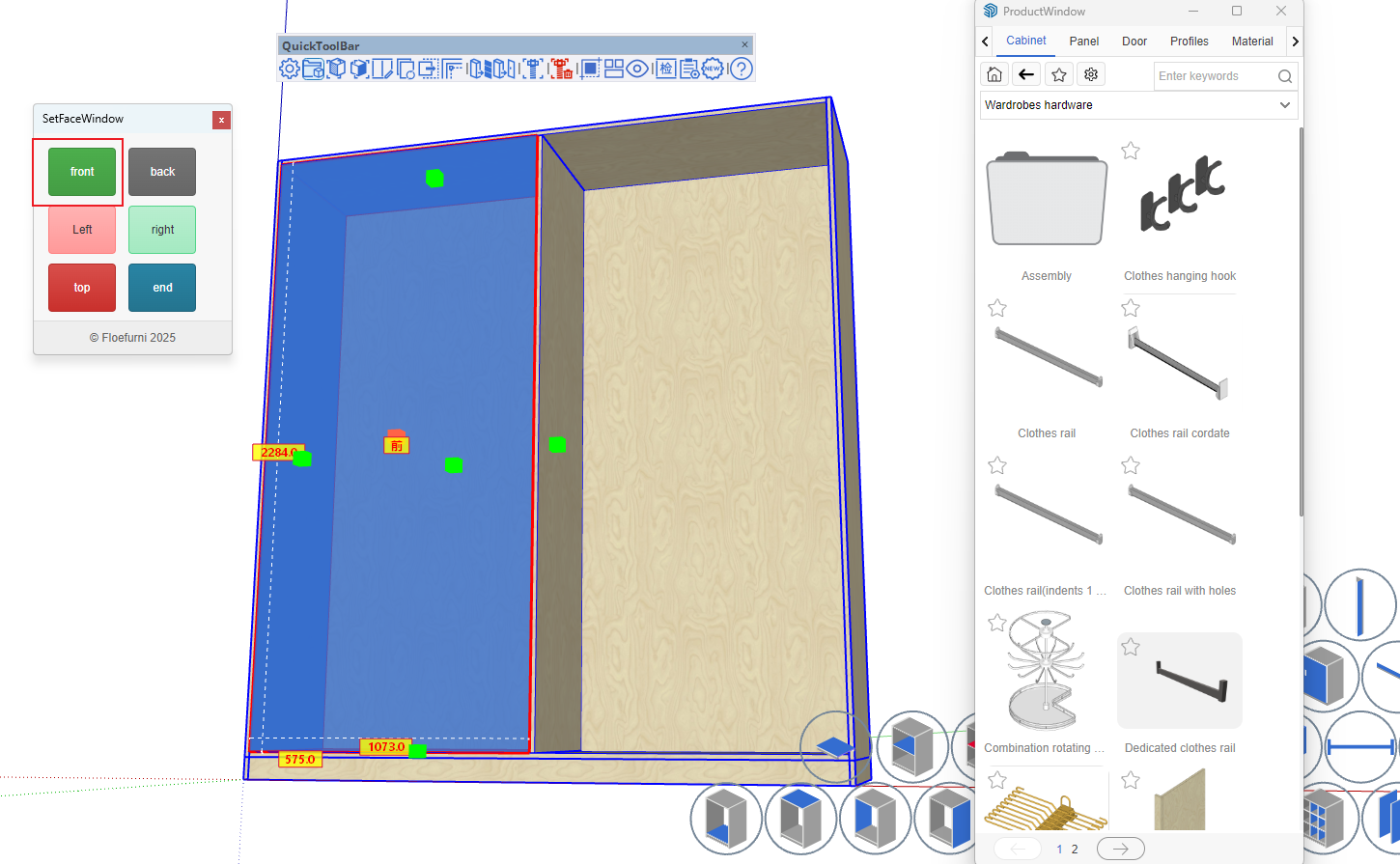
Task: Switch to the Door tab
Action: (1134, 42)
